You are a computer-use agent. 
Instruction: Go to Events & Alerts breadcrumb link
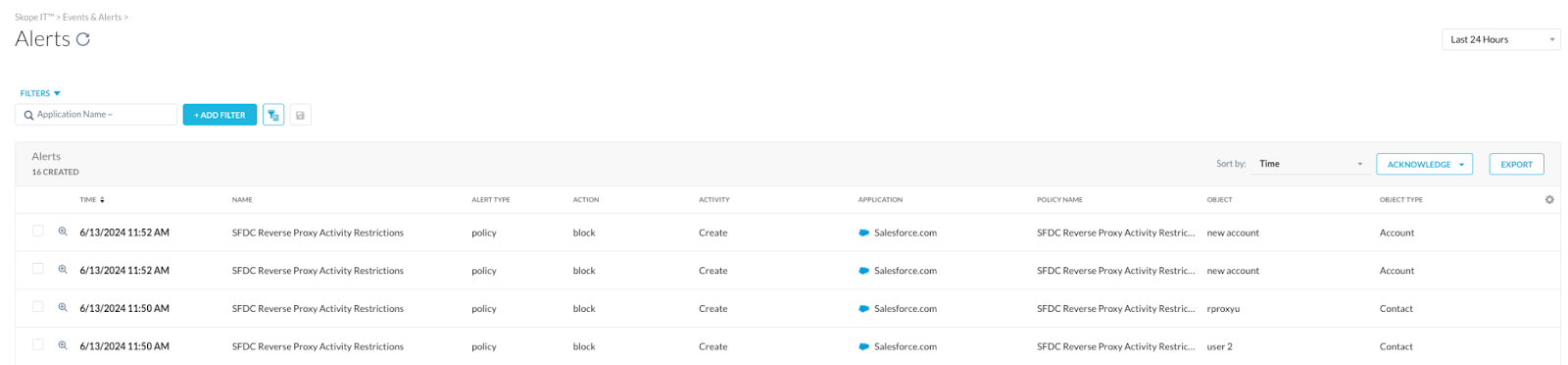pyautogui.click(x=92, y=17)
